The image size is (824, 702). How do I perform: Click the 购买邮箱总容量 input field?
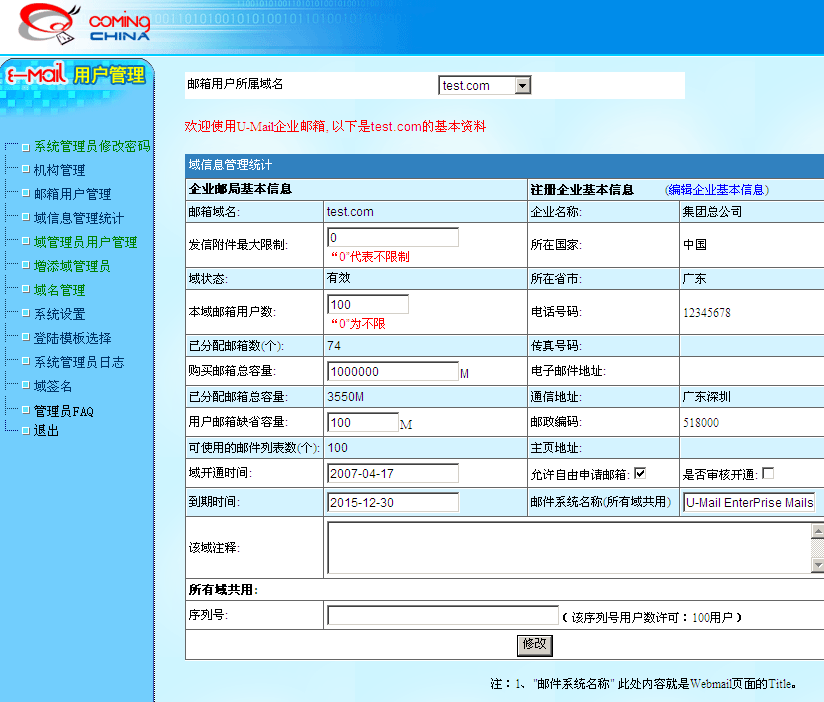click(392, 371)
